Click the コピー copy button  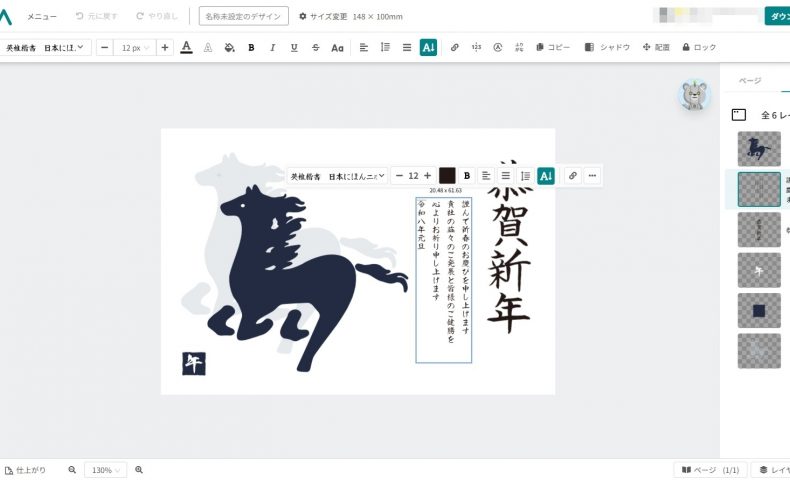tap(553, 47)
